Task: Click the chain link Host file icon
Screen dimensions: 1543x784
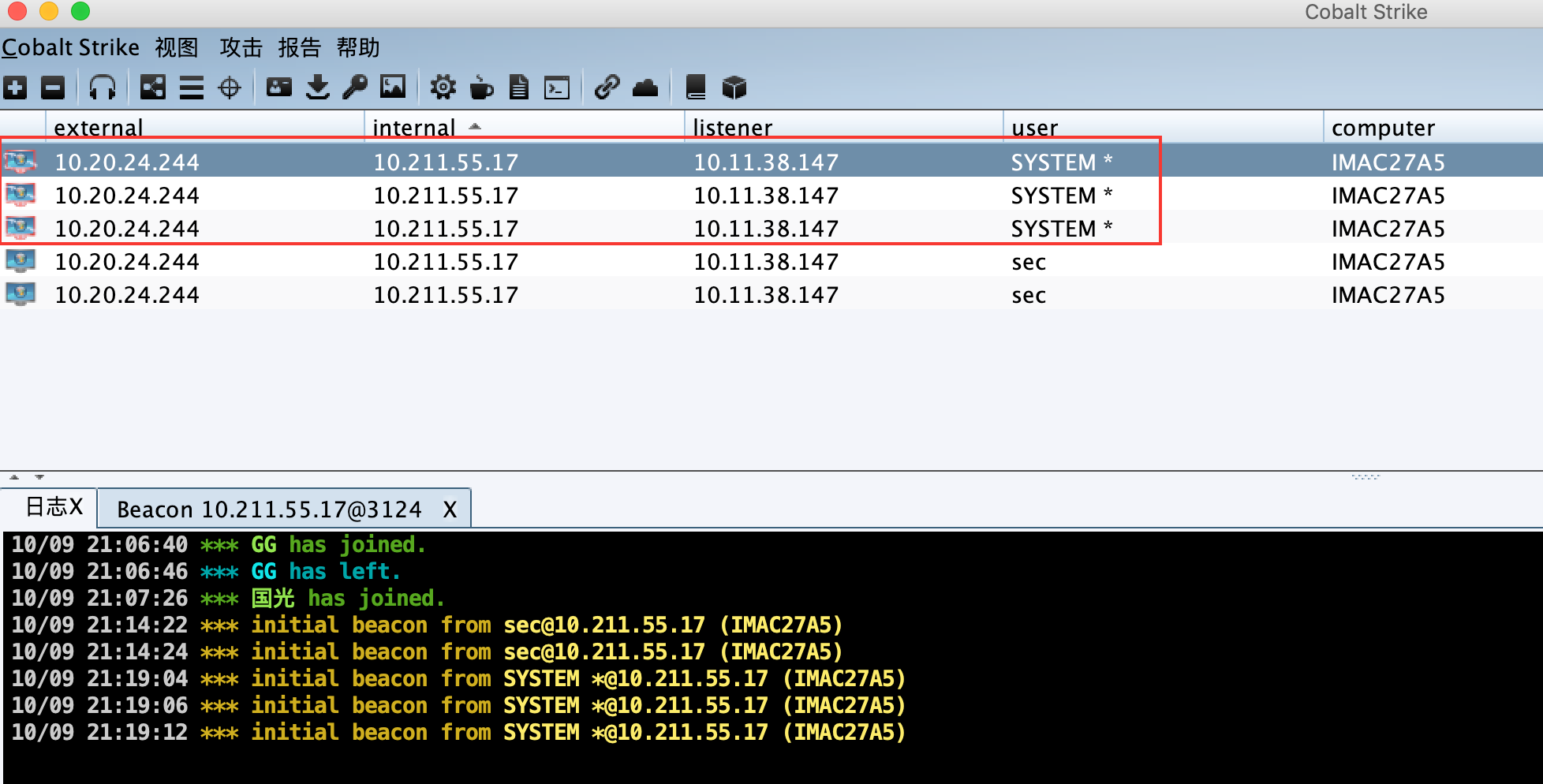Action: [607, 88]
